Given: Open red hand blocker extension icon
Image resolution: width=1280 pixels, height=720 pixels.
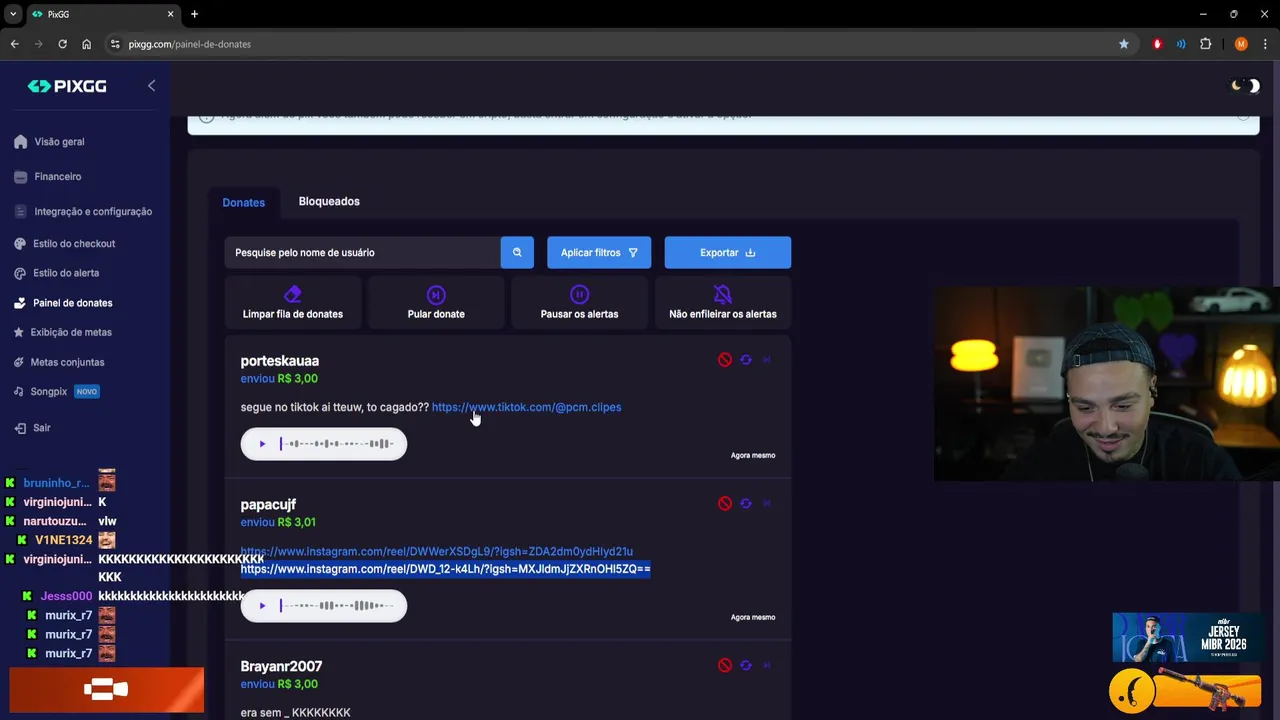Looking at the screenshot, I should [1157, 44].
